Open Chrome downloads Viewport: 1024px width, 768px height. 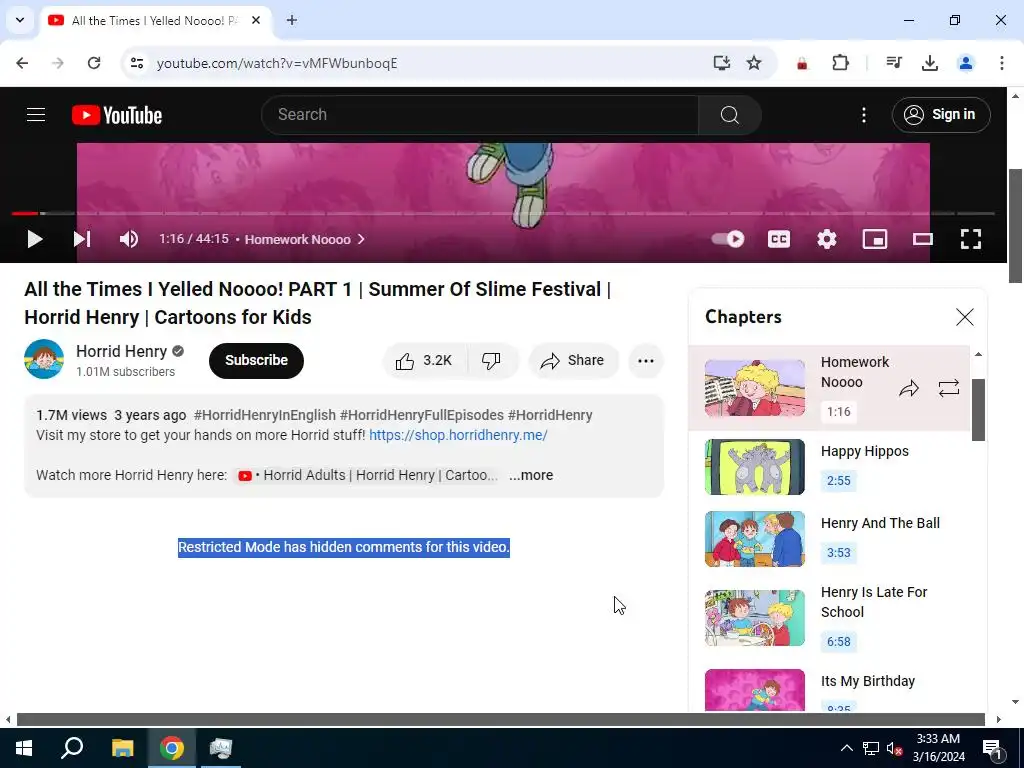coord(929,63)
